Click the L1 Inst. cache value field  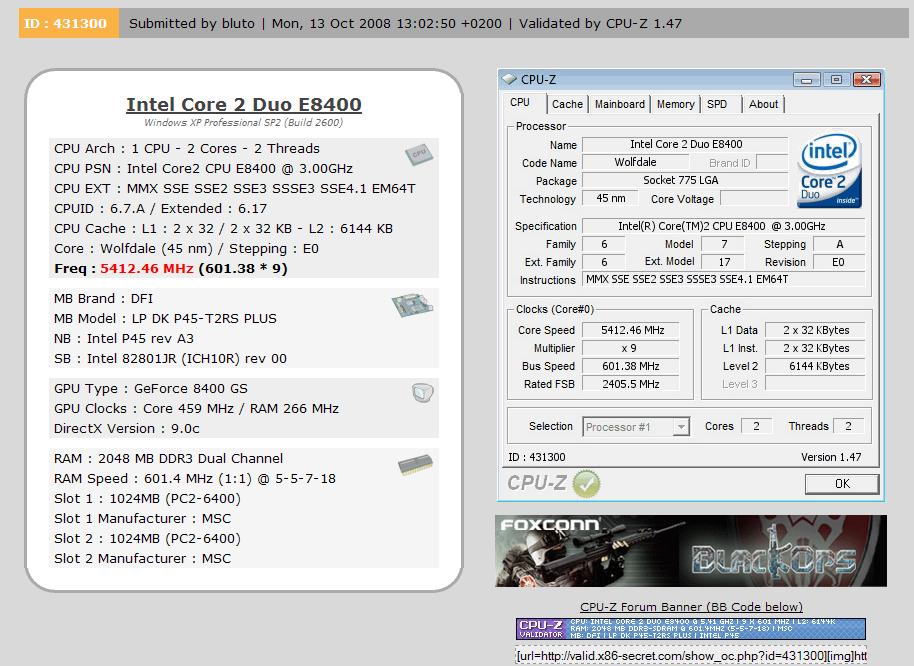tap(815, 348)
